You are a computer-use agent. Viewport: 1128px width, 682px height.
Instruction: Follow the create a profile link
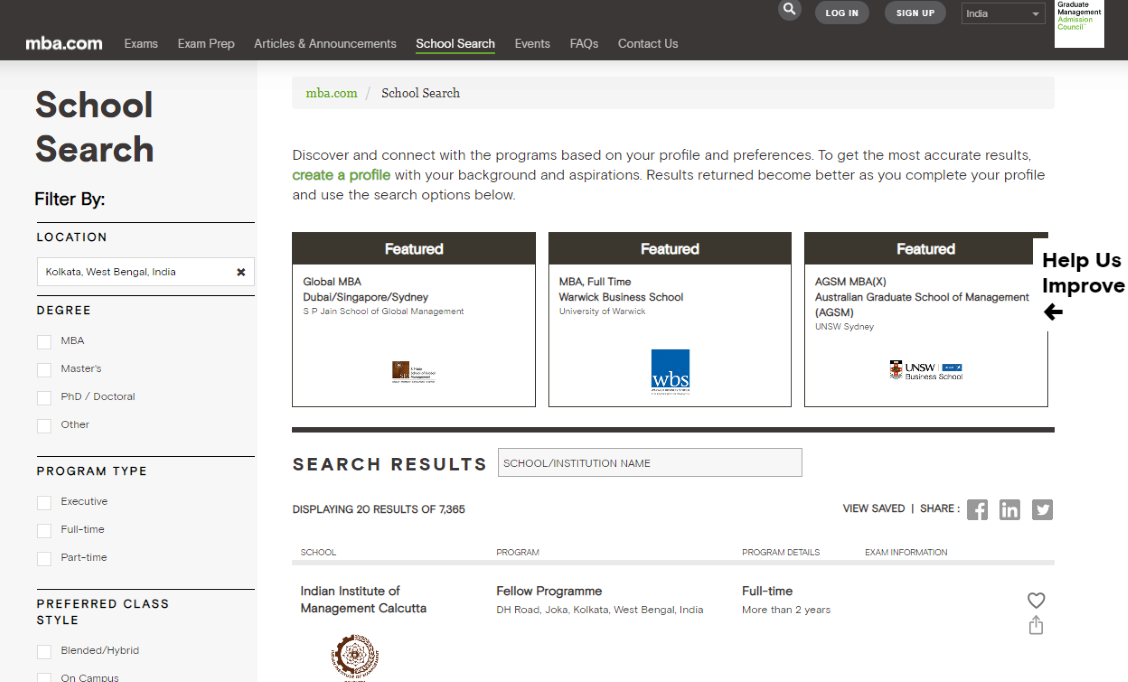pos(341,175)
